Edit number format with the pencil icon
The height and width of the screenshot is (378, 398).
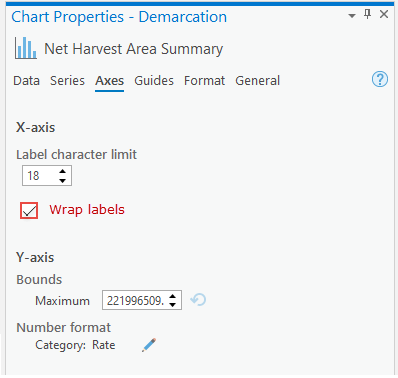[x=149, y=345]
